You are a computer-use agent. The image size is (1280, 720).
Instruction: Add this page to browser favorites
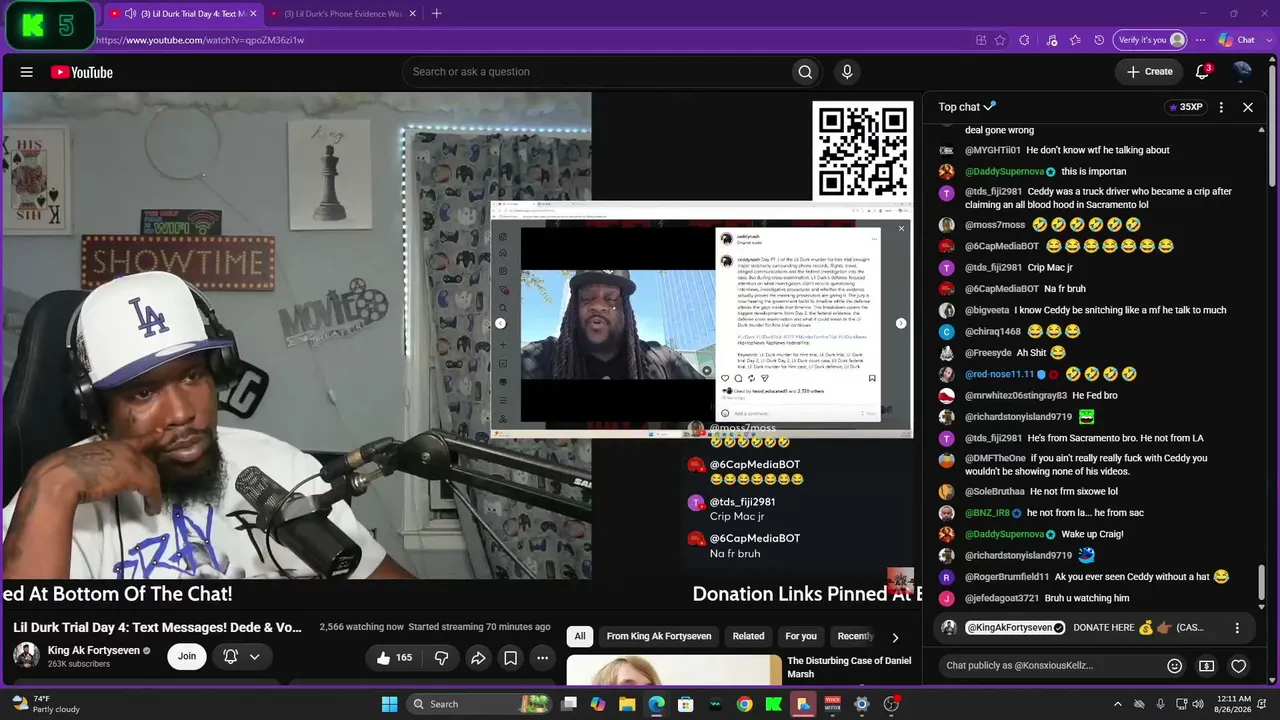coord(1000,40)
